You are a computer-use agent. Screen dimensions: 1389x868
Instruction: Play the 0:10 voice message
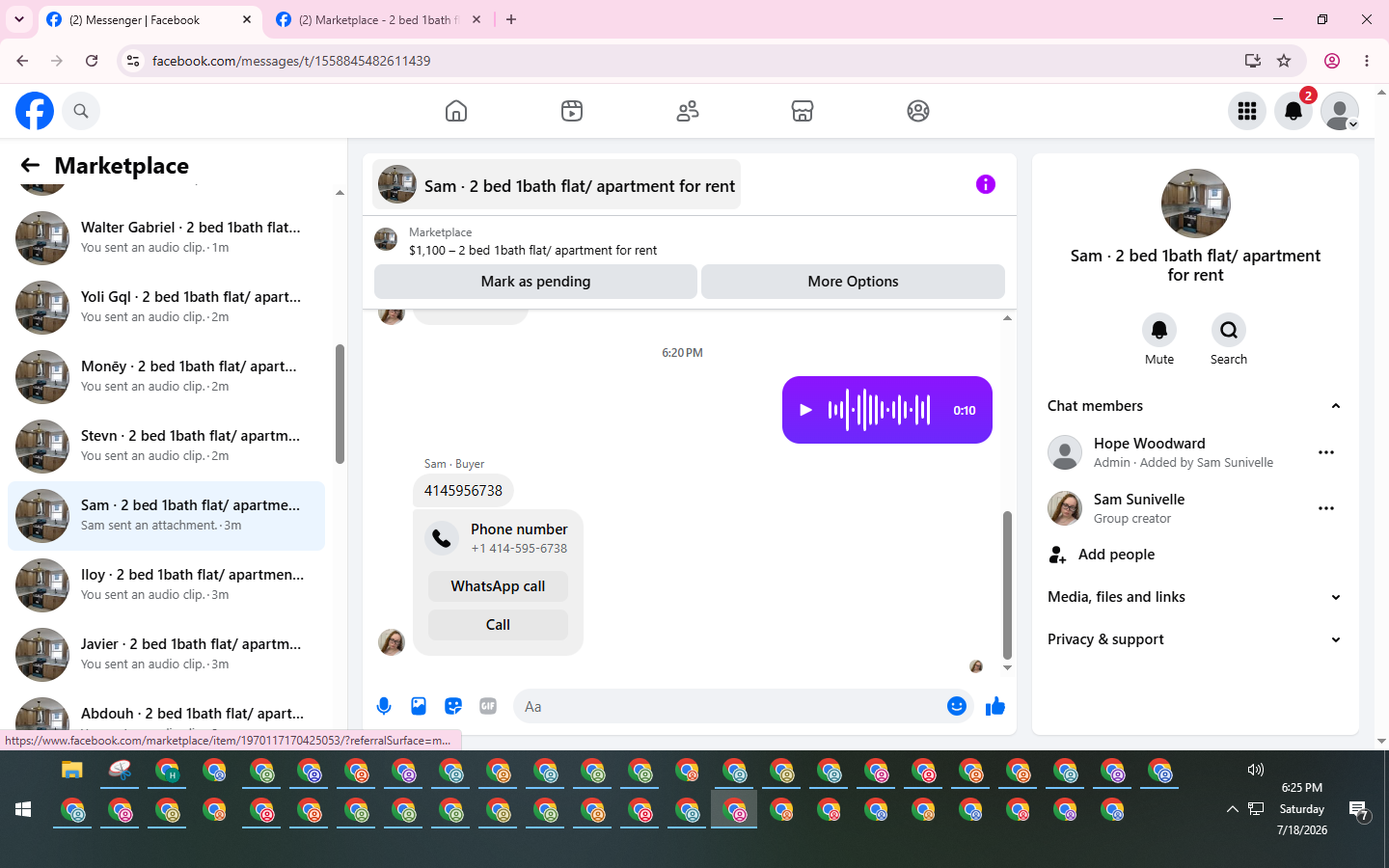805,410
